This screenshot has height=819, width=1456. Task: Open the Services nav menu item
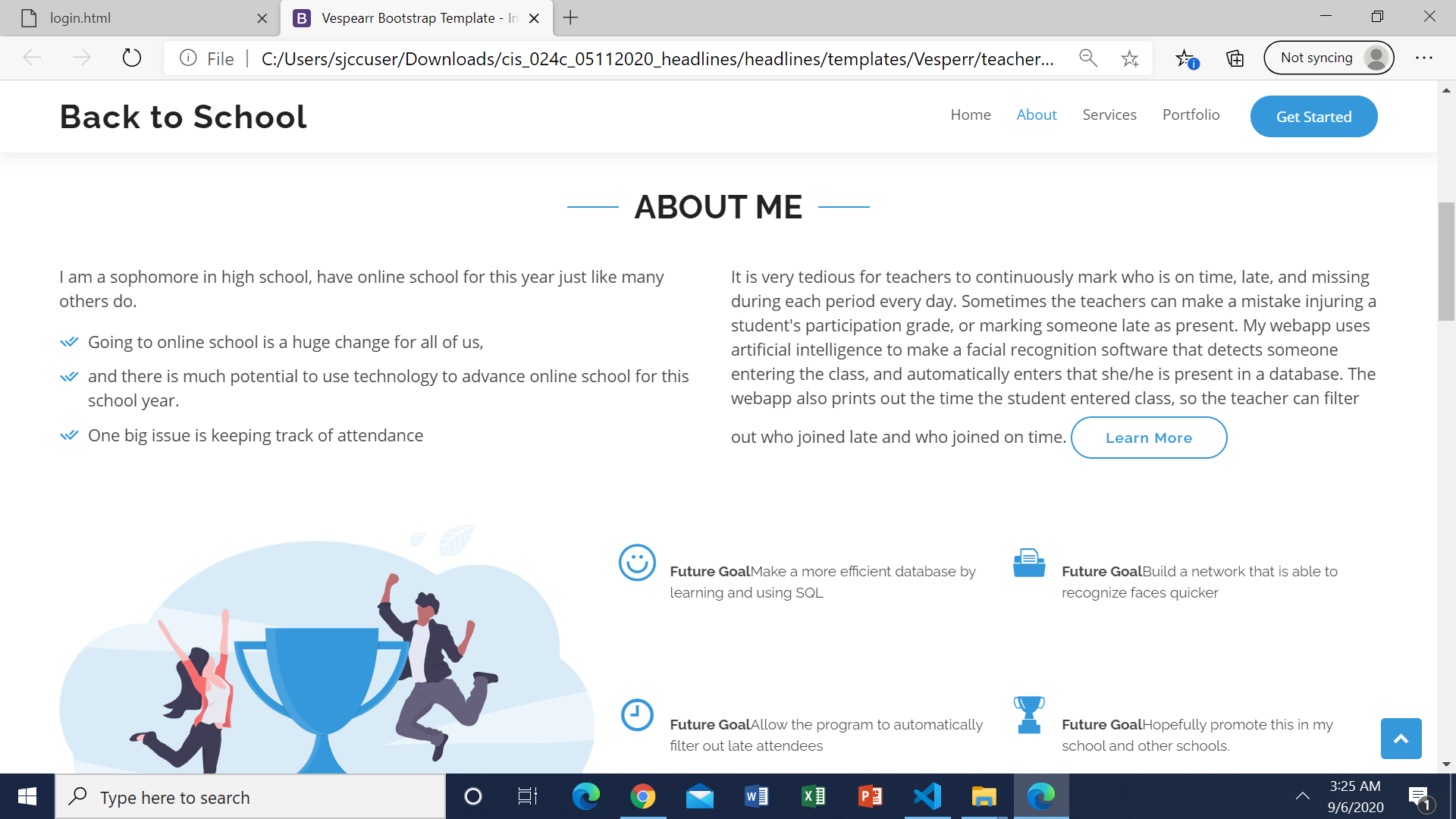point(1109,115)
